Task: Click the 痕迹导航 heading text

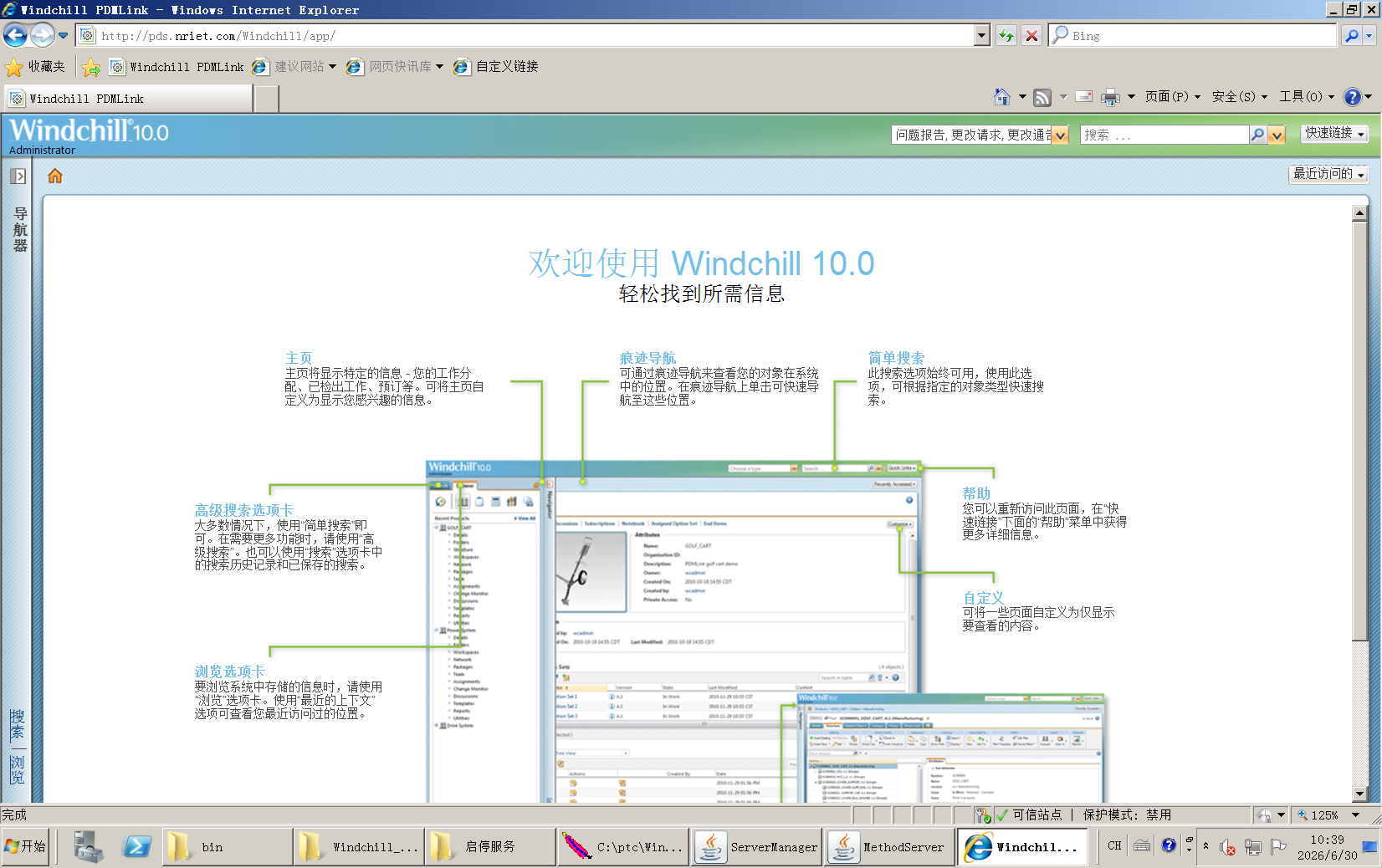Action: coord(647,358)
